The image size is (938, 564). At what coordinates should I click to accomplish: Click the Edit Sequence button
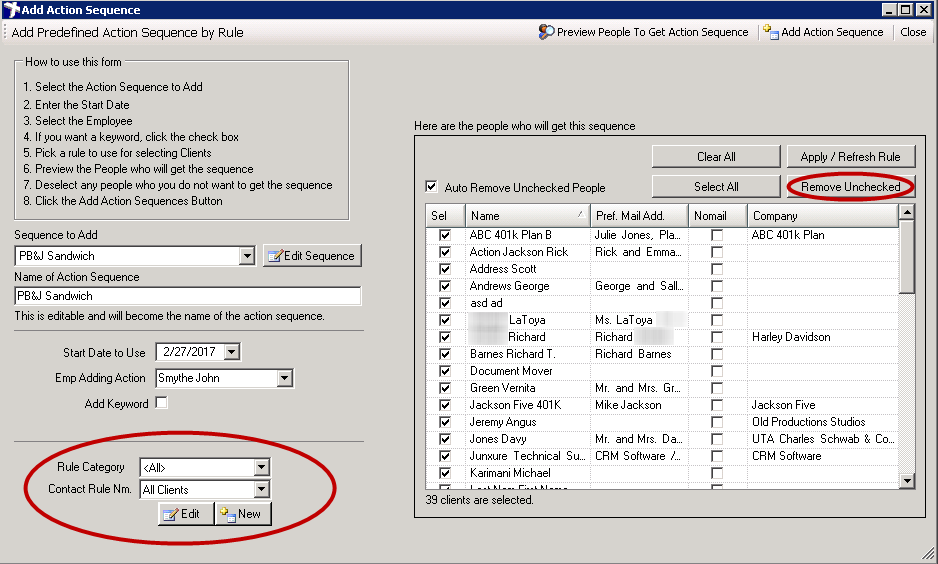(312, 256)
